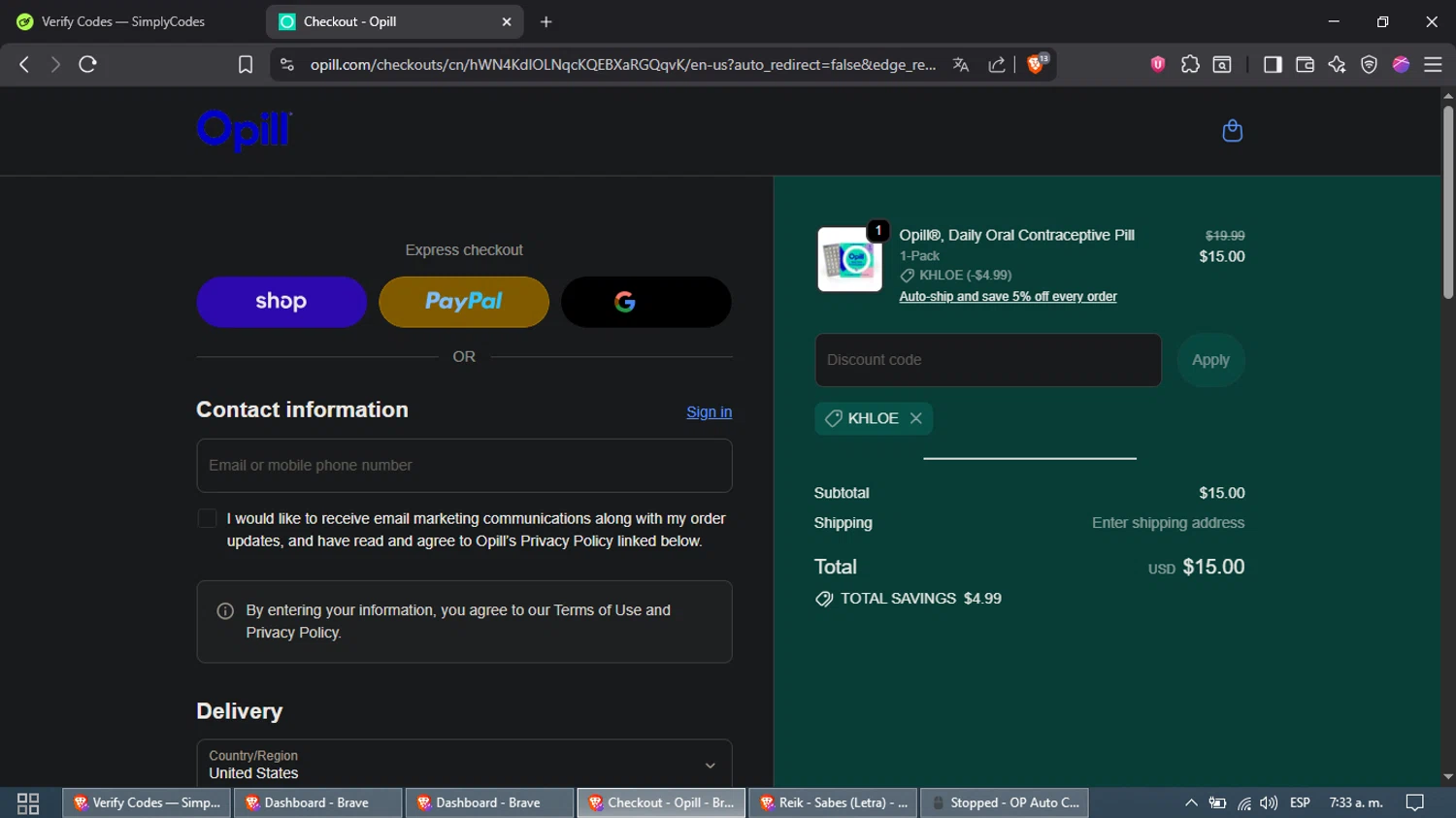Click the Opill product thumbnail image

[x=850, y=259]
